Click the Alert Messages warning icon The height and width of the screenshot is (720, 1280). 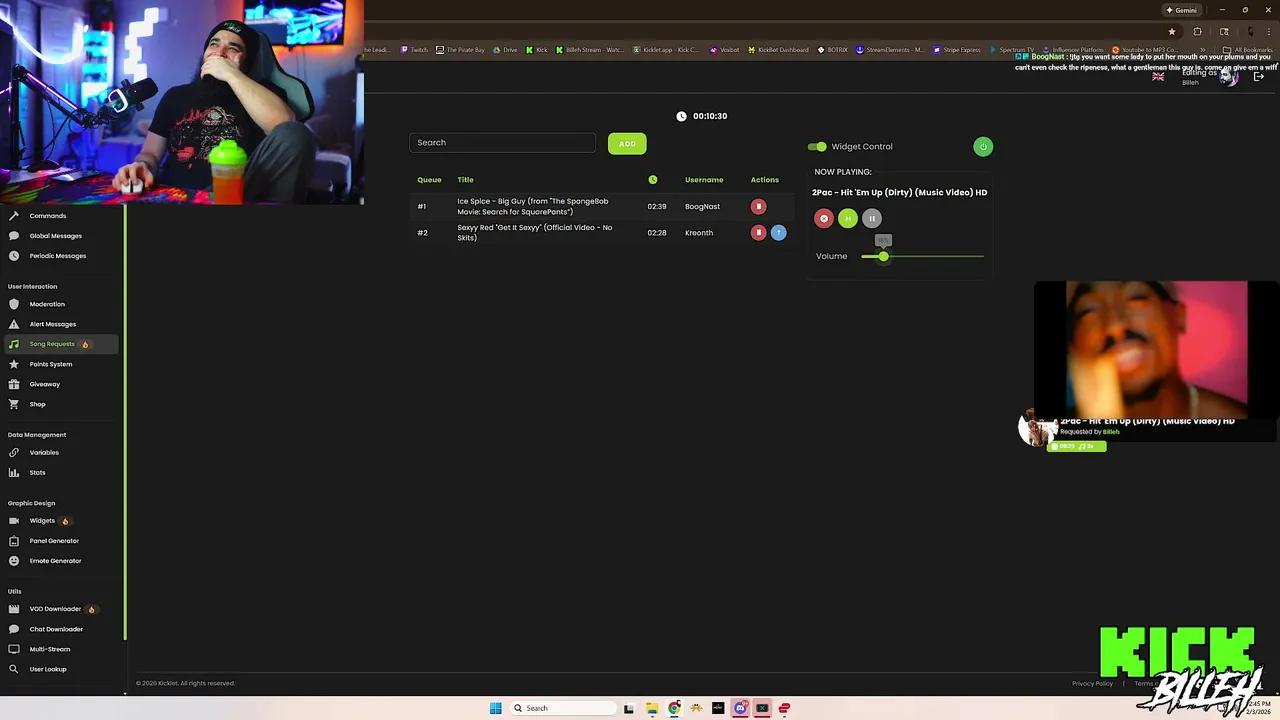(14, 324)
